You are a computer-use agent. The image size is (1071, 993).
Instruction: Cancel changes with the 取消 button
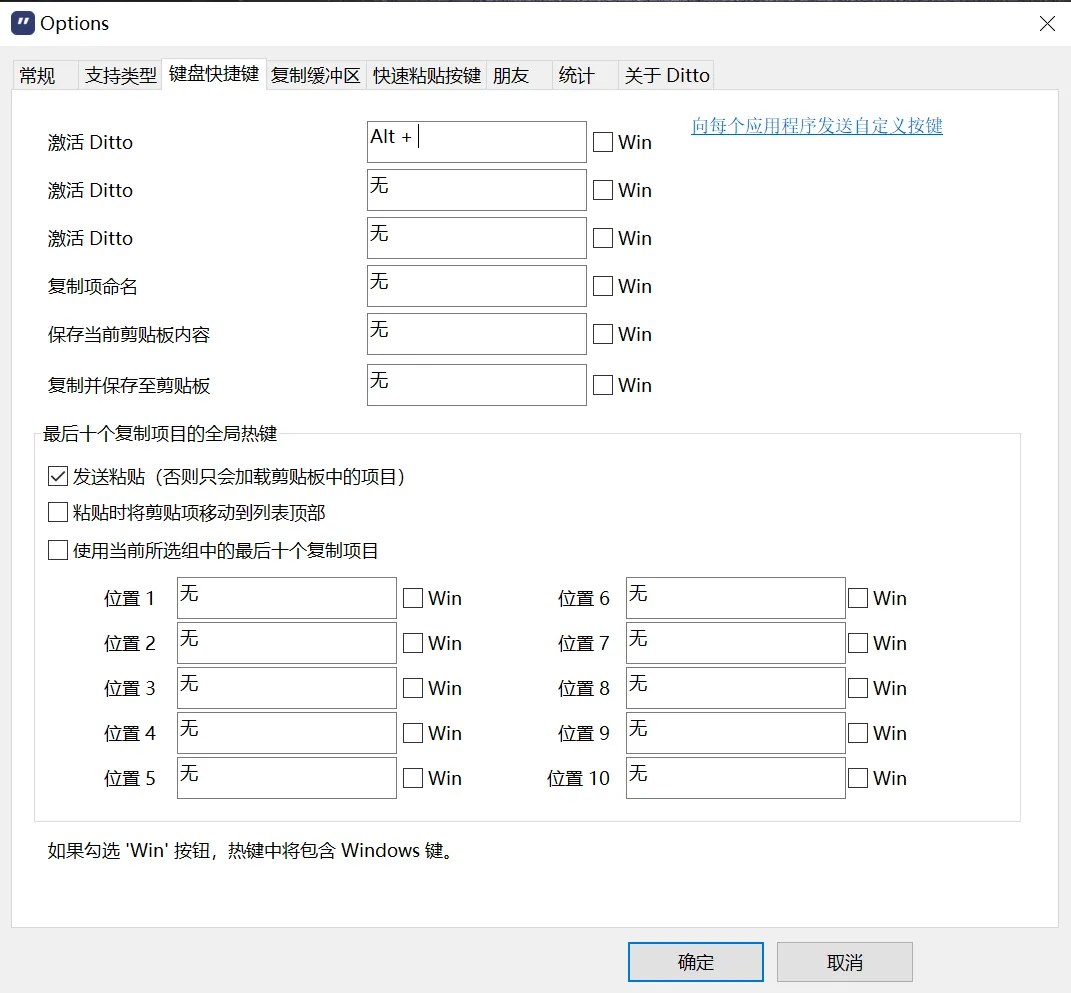pos(845,962)
